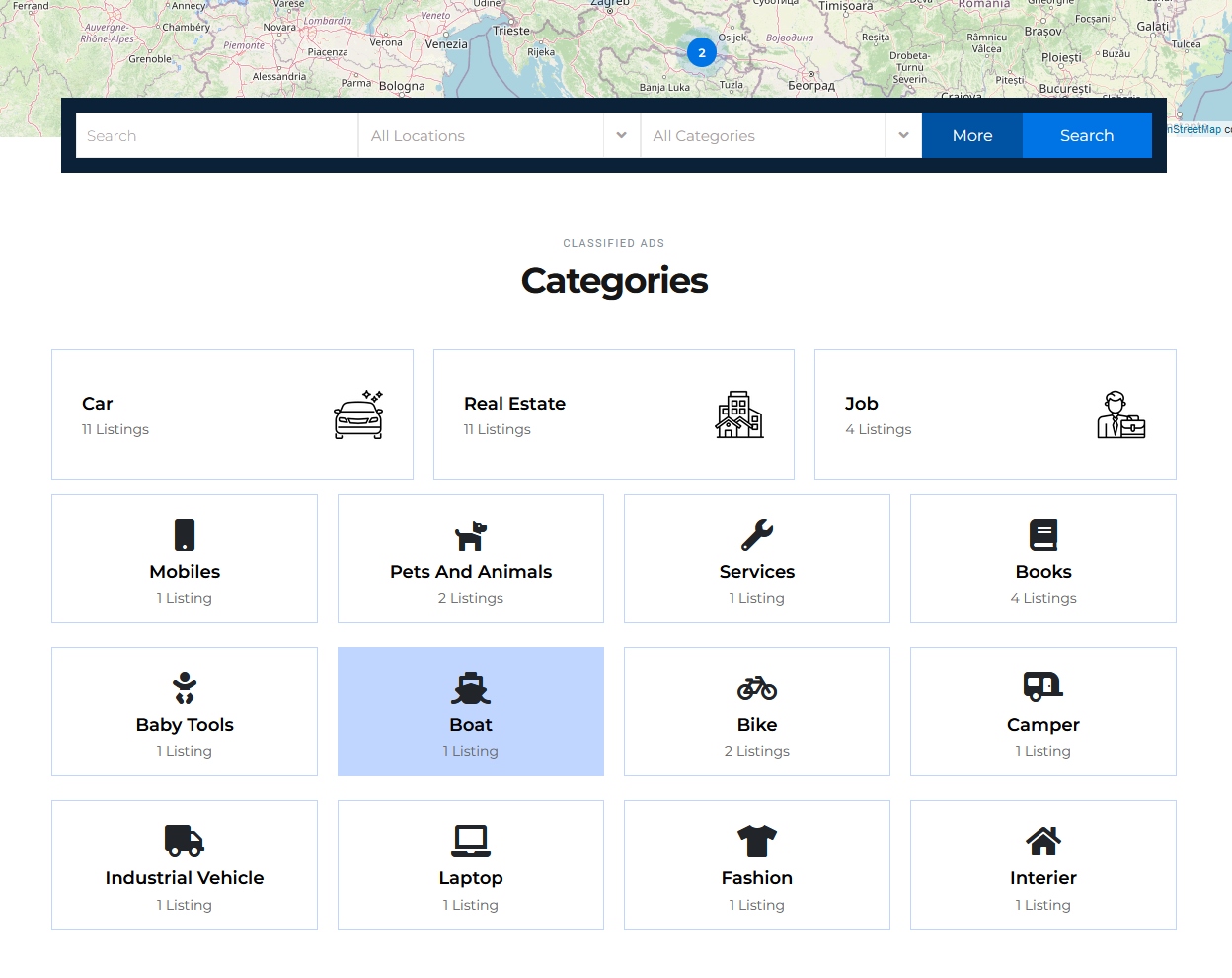Open the Laptop category link
The image size is (1232, 978).
471,878
